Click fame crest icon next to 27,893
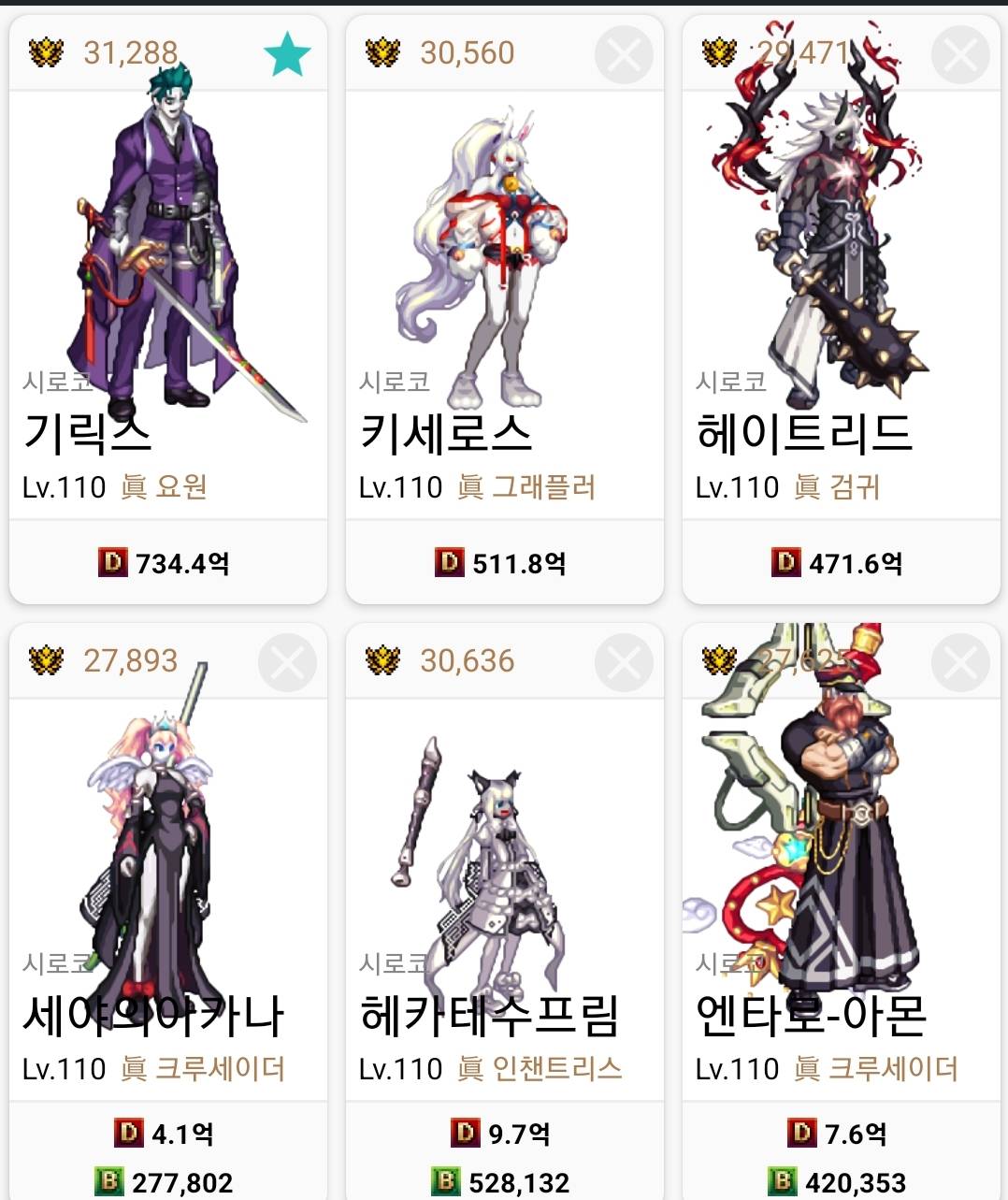This screenshot has width=1008, height=1200. click(x=46, y=660)
